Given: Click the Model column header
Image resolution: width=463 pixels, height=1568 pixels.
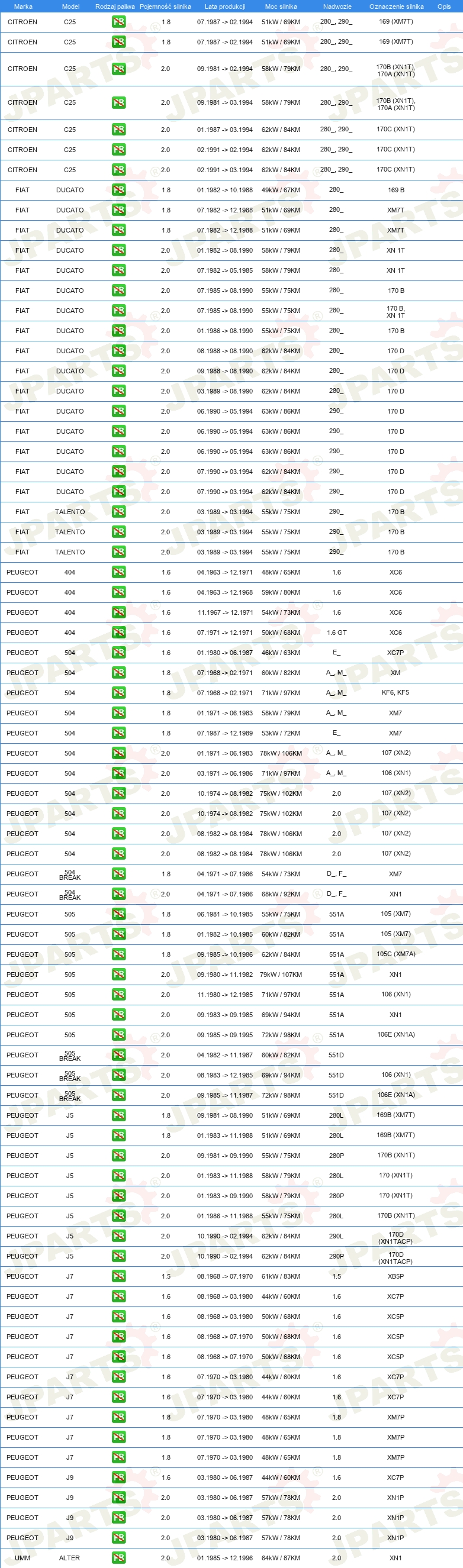Looking at the screenshot, I should point(70,7).
